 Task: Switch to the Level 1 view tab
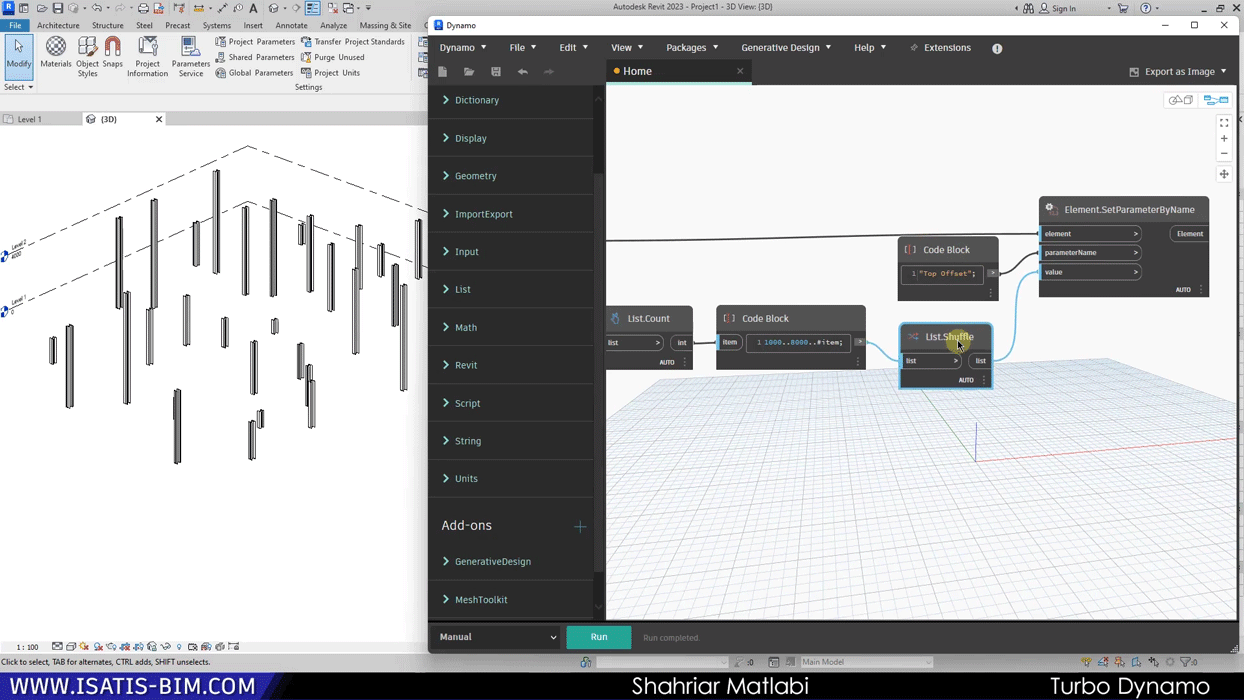pos(30,119)
